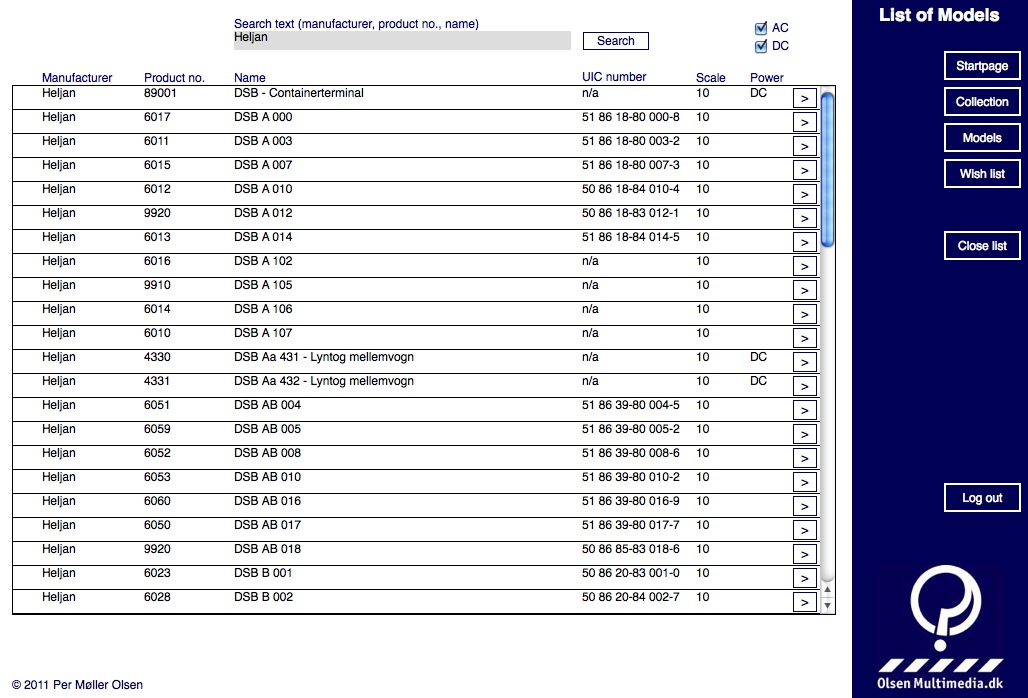Click the Olsen Multimedia logo
The width and height of the screenshot is (1028, 698).
pyautogui.click(x=940, y=627)
